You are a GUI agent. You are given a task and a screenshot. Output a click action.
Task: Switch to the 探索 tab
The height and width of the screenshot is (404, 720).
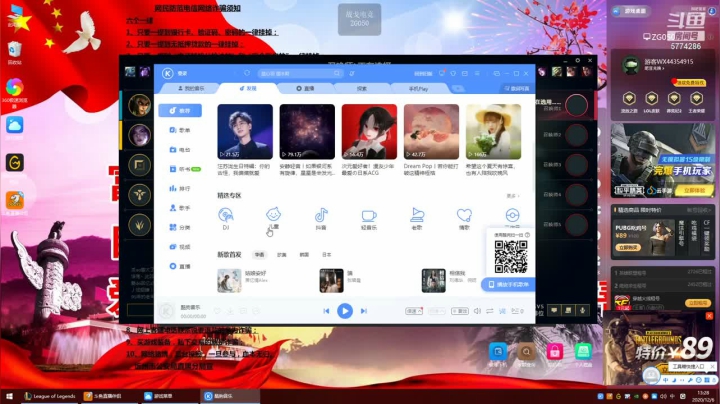coord(362,89)
